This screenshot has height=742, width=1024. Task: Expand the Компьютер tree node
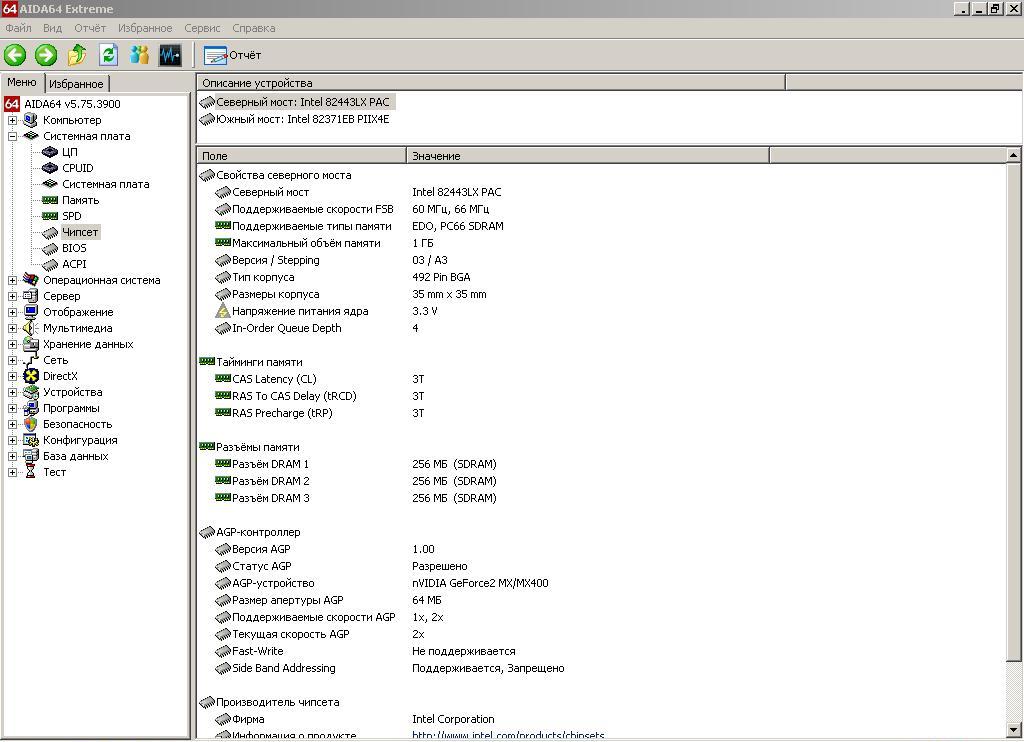pyautogui.click(x=12, y=120)
